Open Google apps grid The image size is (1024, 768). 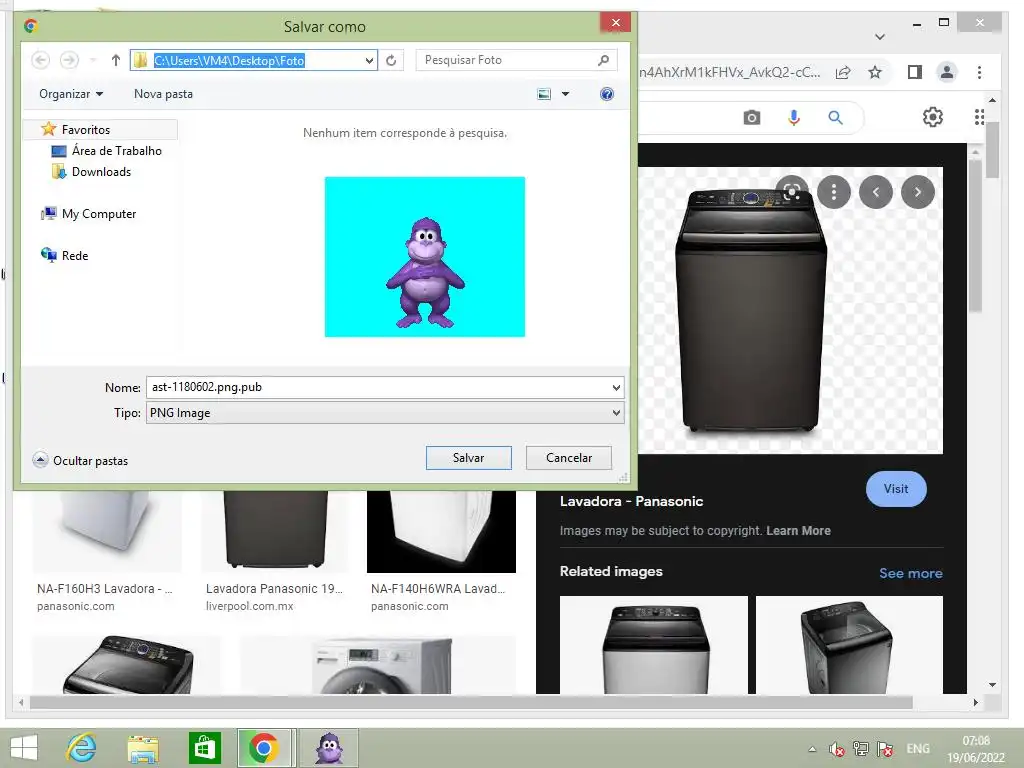pyautogui.click(x=979, y=117)
